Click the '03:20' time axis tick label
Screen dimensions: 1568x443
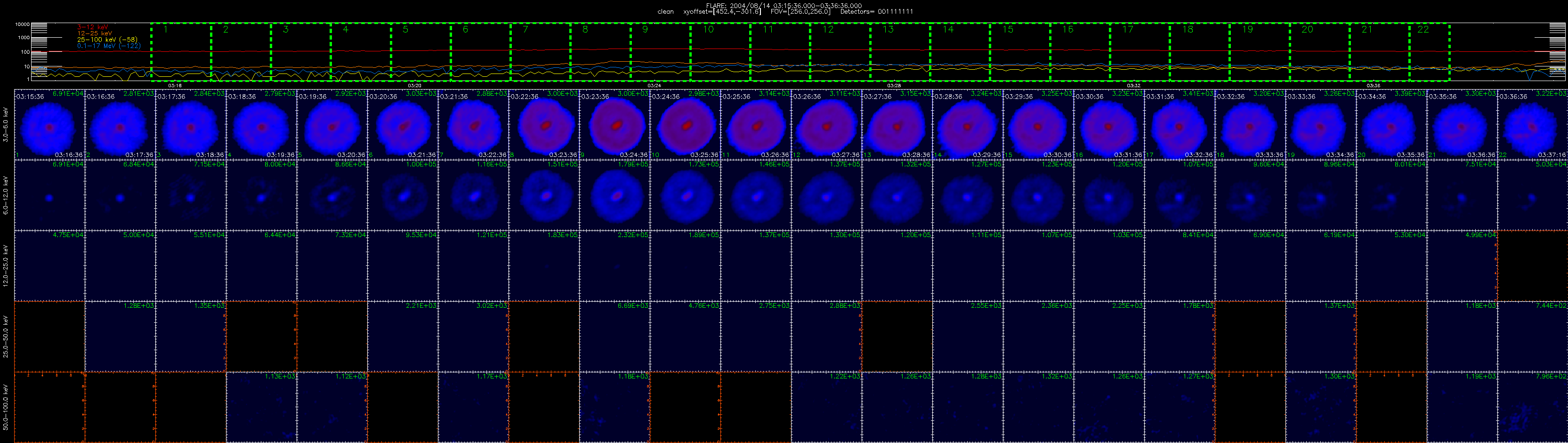point(414,85)
